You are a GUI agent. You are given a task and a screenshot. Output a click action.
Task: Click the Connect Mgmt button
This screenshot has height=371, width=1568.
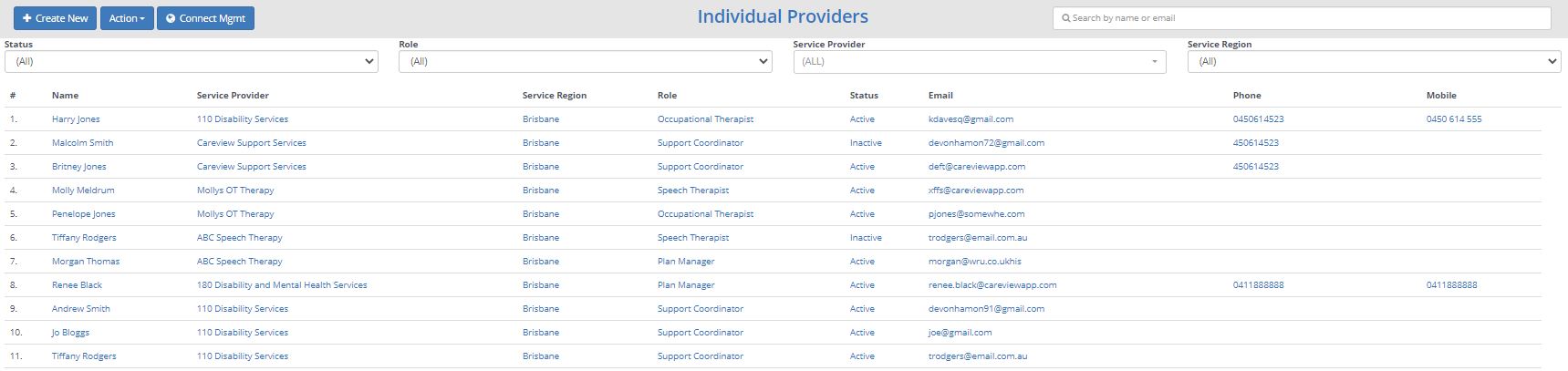tap(205, 18)
